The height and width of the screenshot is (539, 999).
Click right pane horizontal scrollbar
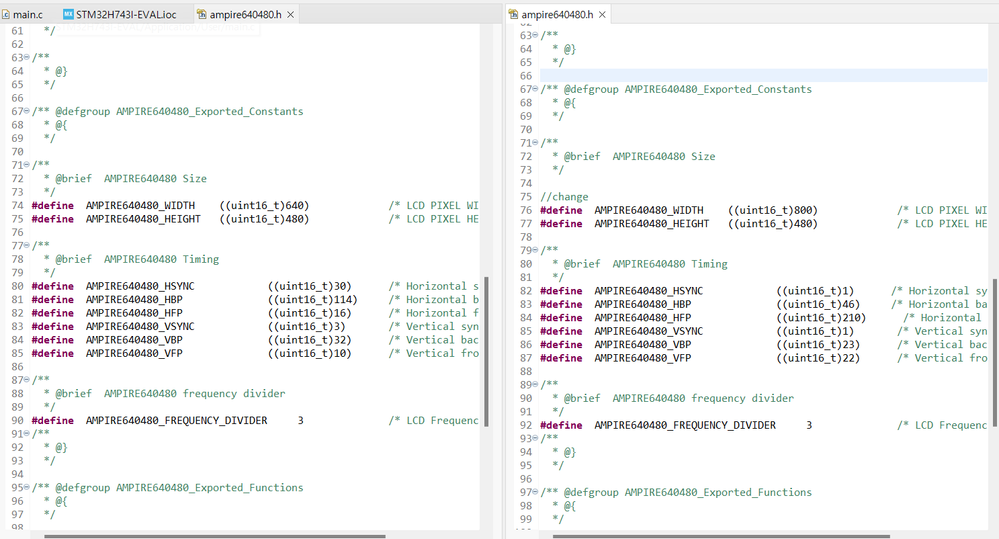[721, 536]
